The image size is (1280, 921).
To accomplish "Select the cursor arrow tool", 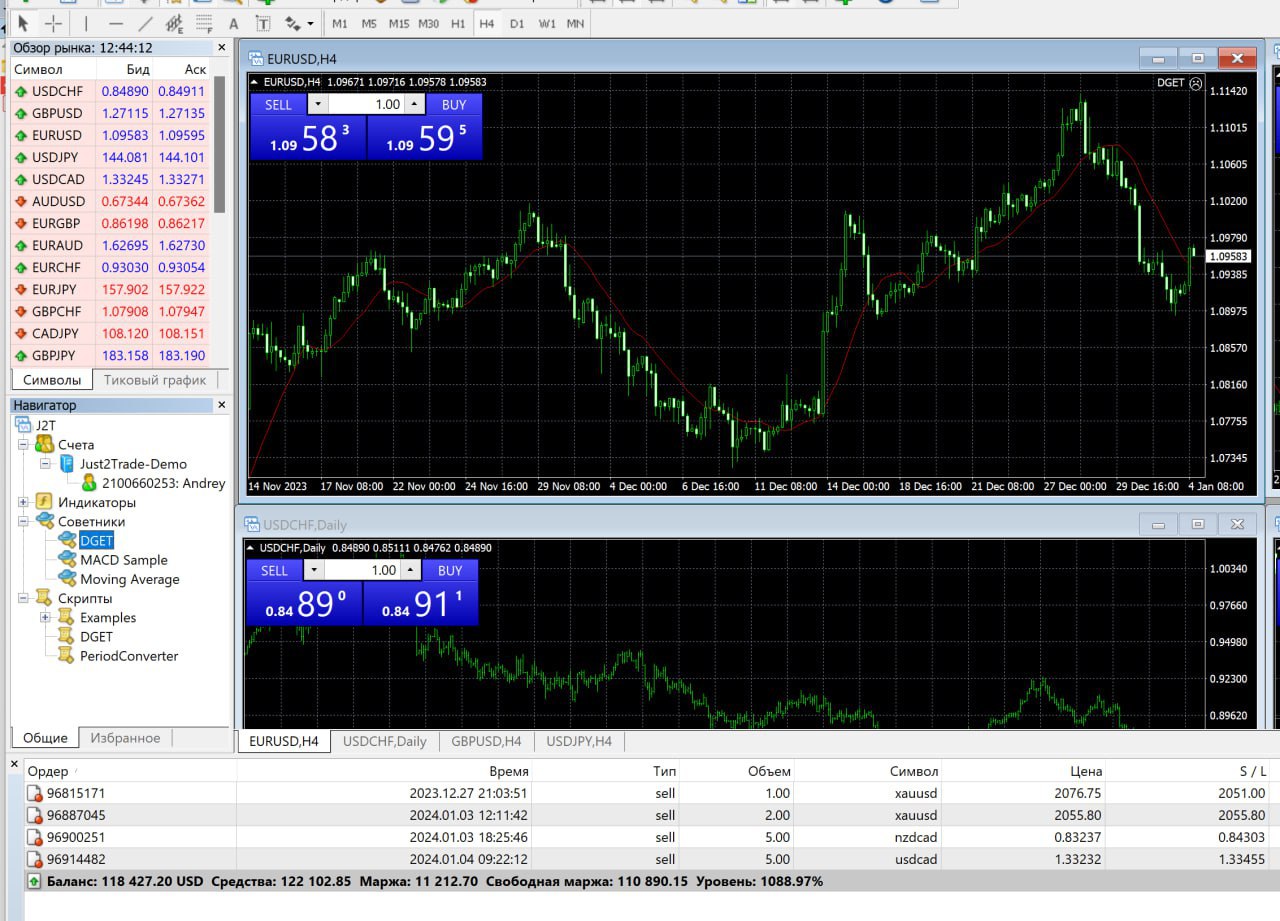I will 24,23.
